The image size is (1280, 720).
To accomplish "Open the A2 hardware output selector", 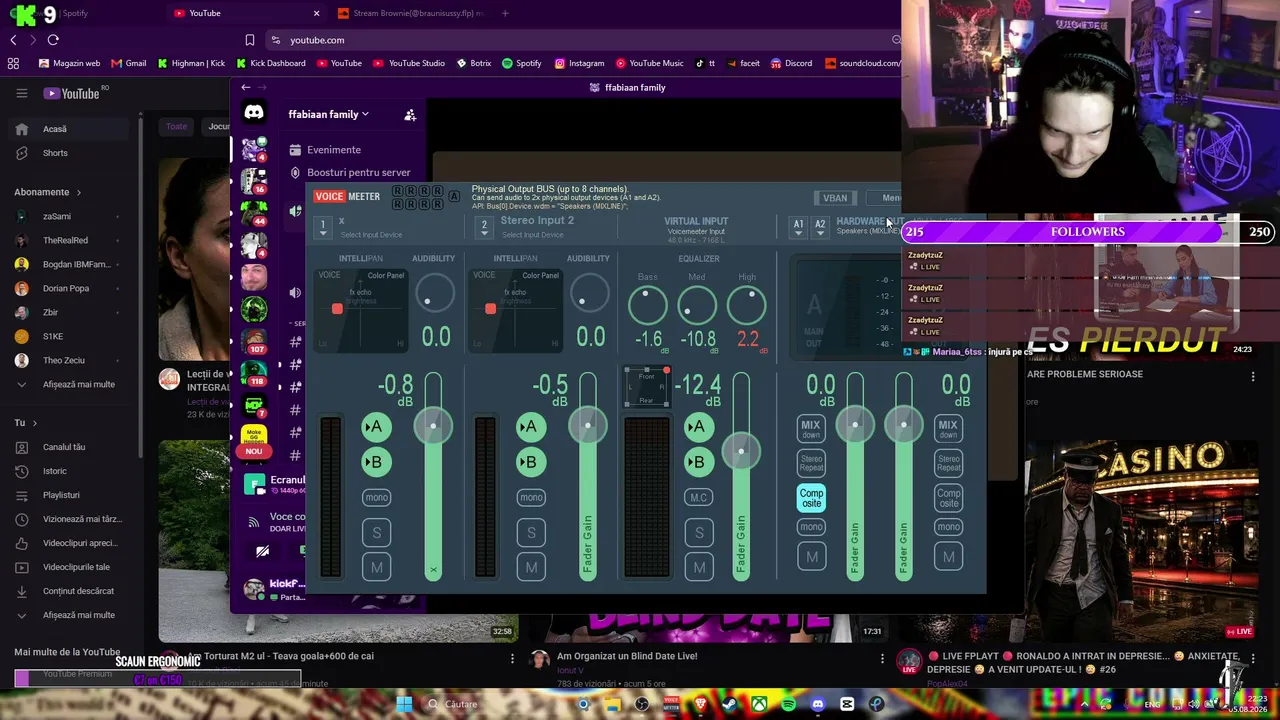I will pyautogui.click(x=820, y=227).
